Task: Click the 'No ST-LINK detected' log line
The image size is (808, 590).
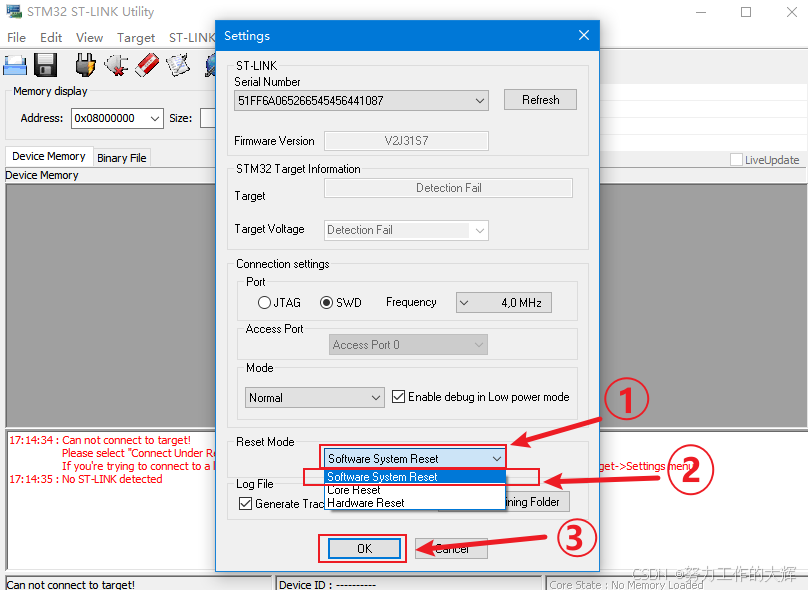Action: [86, 479]
